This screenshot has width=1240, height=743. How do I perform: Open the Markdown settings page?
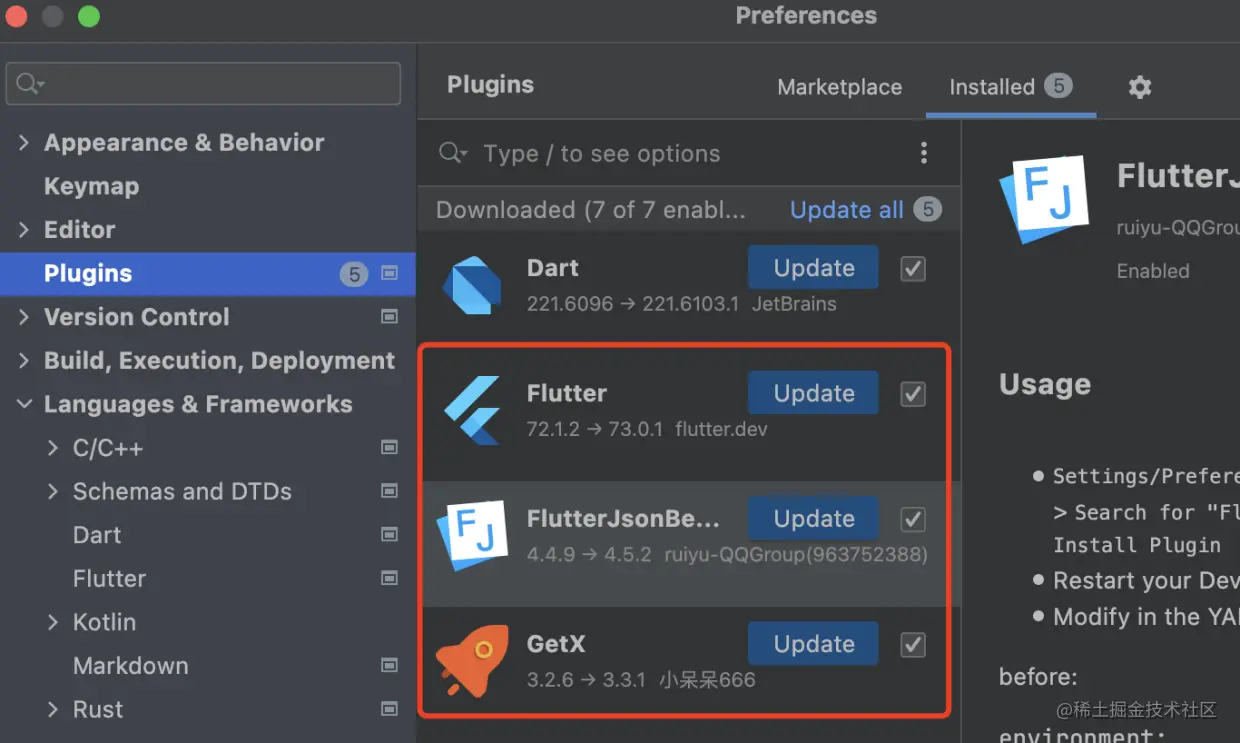click(130, 665)
